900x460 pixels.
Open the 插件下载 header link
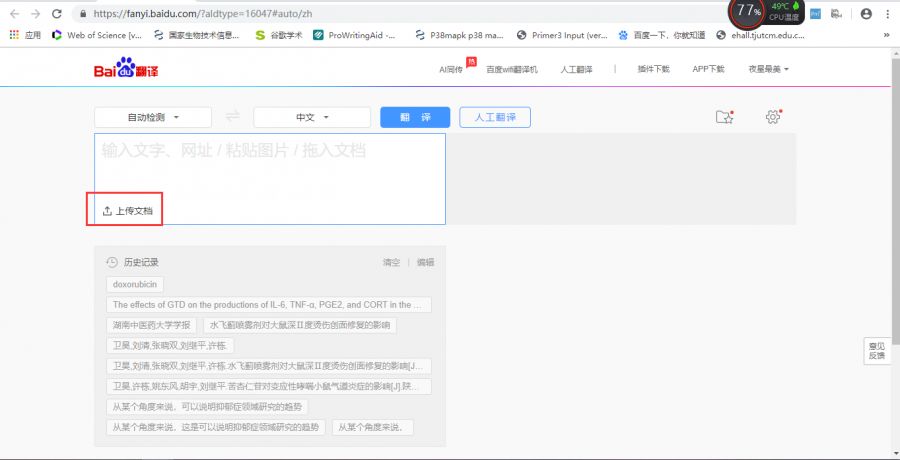(653, 69)
